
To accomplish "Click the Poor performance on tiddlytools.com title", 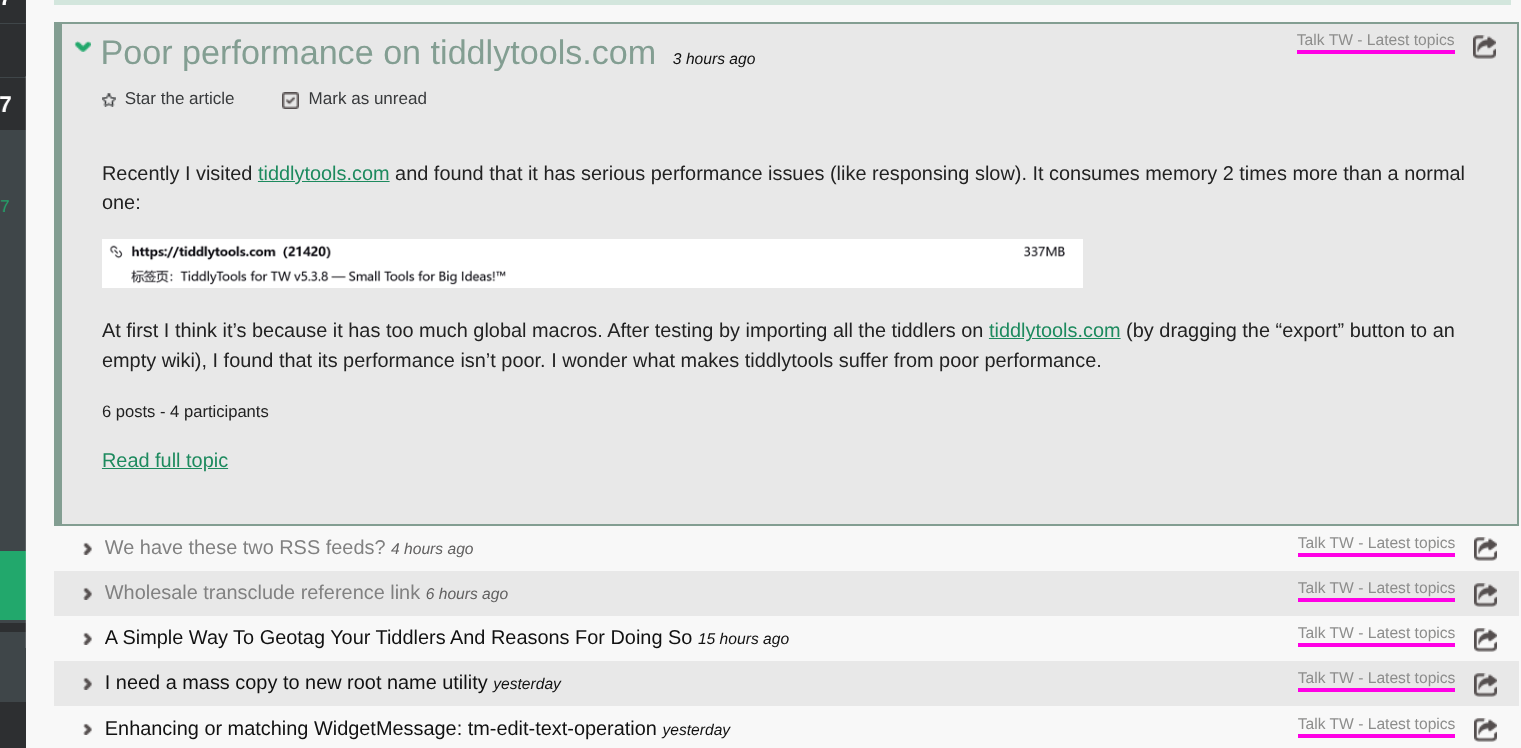I will tap(378, 52).
